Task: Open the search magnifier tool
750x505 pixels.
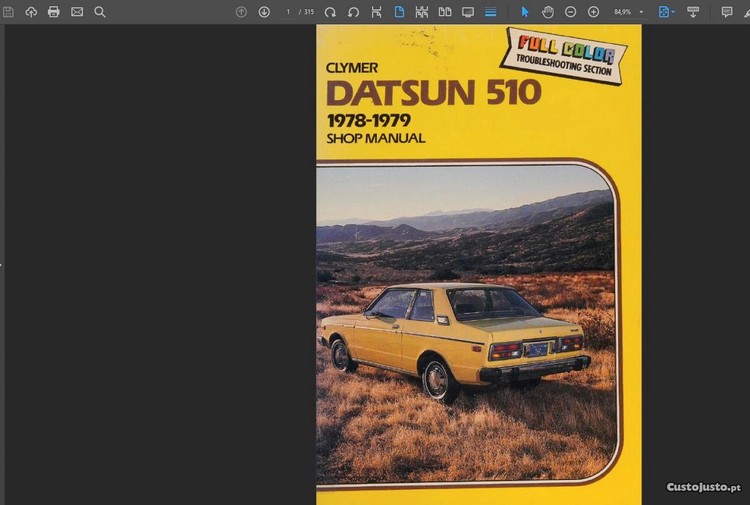Action: [100, 12]
